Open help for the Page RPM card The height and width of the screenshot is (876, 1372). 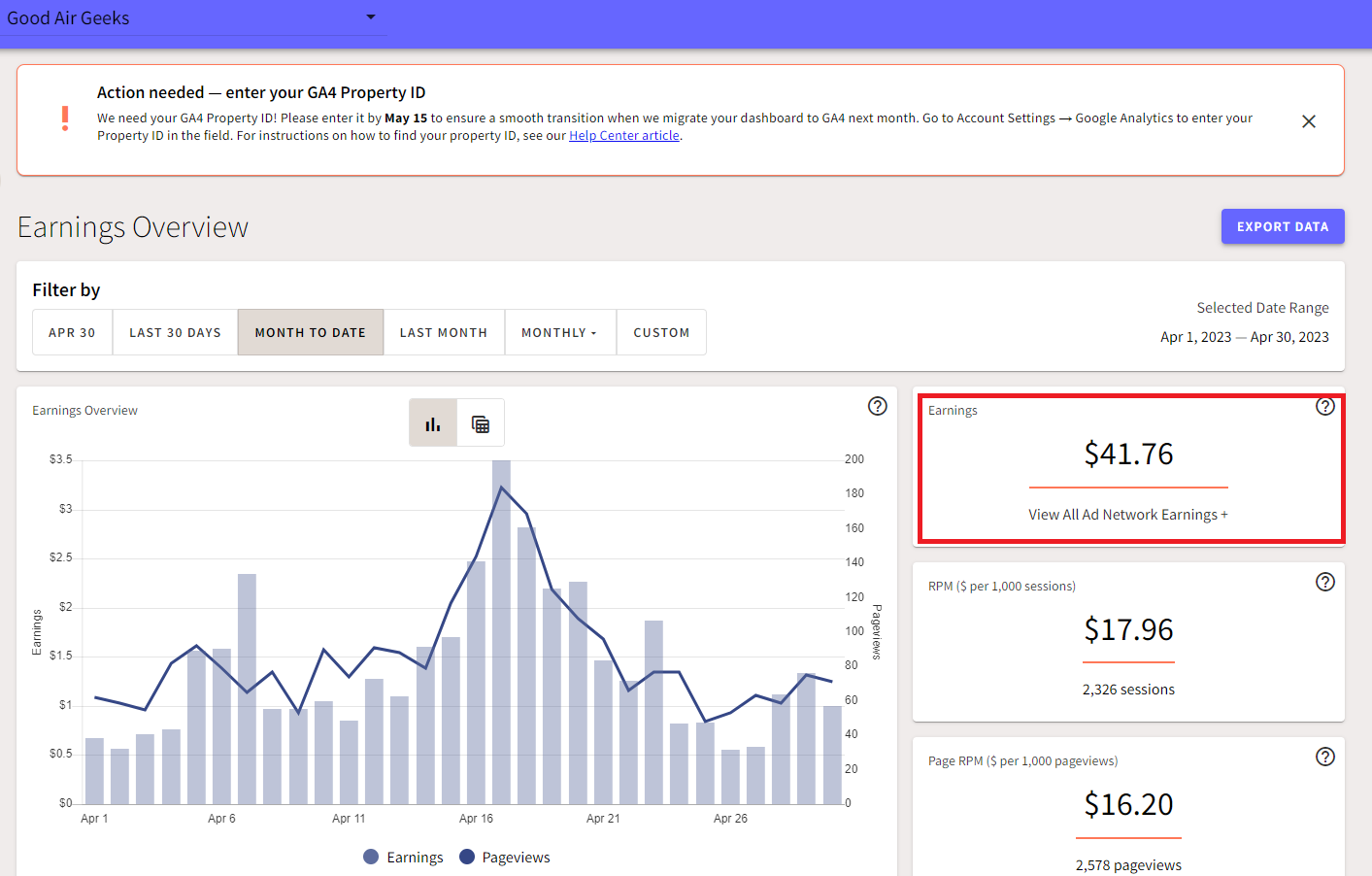pyautogui.click(x=1325, y=757)
